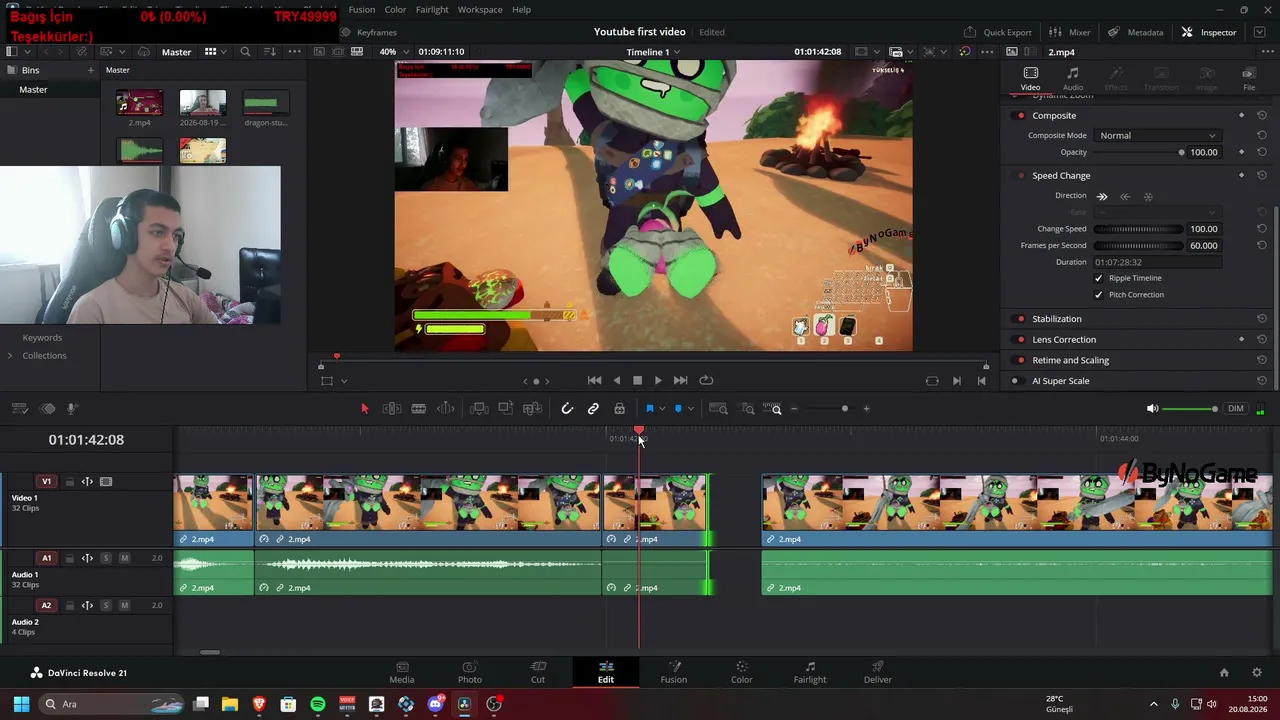Switch to the Color page

click(x=741, y=672)
